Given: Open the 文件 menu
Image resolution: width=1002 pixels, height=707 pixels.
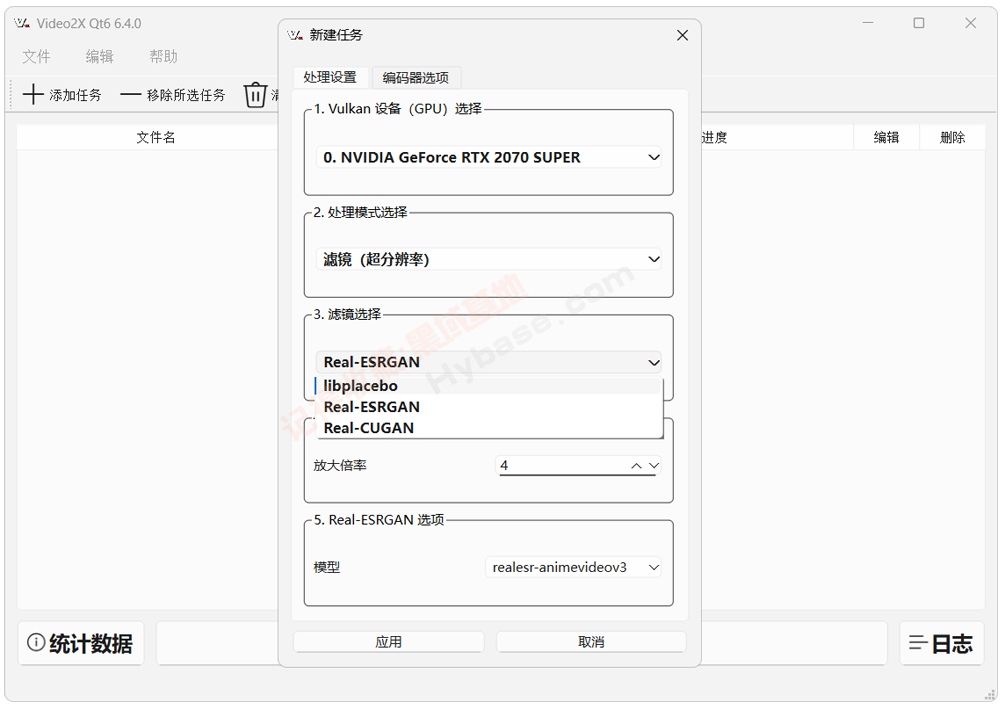Looking at the screenshot, I should [x=36, y=56].
